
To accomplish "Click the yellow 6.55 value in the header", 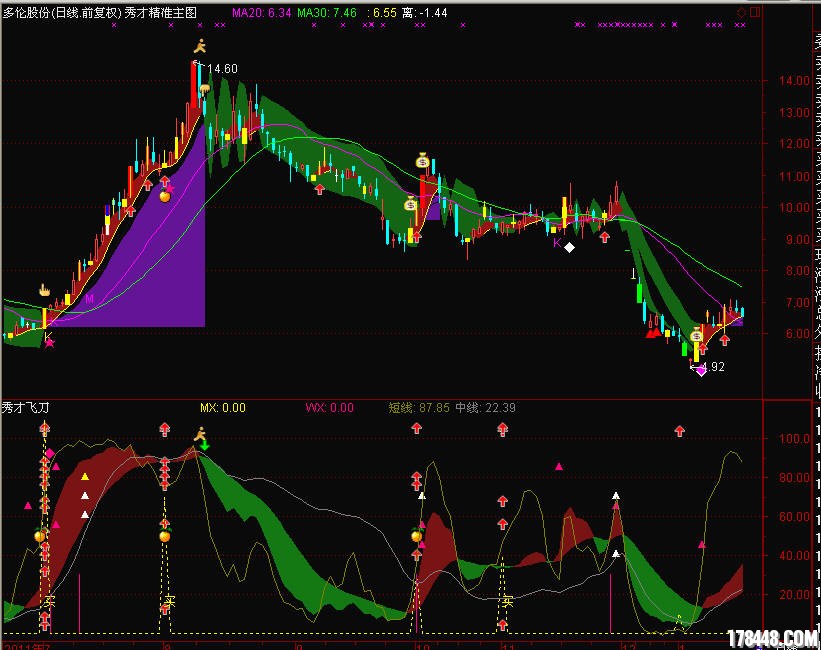I will 385,13.
